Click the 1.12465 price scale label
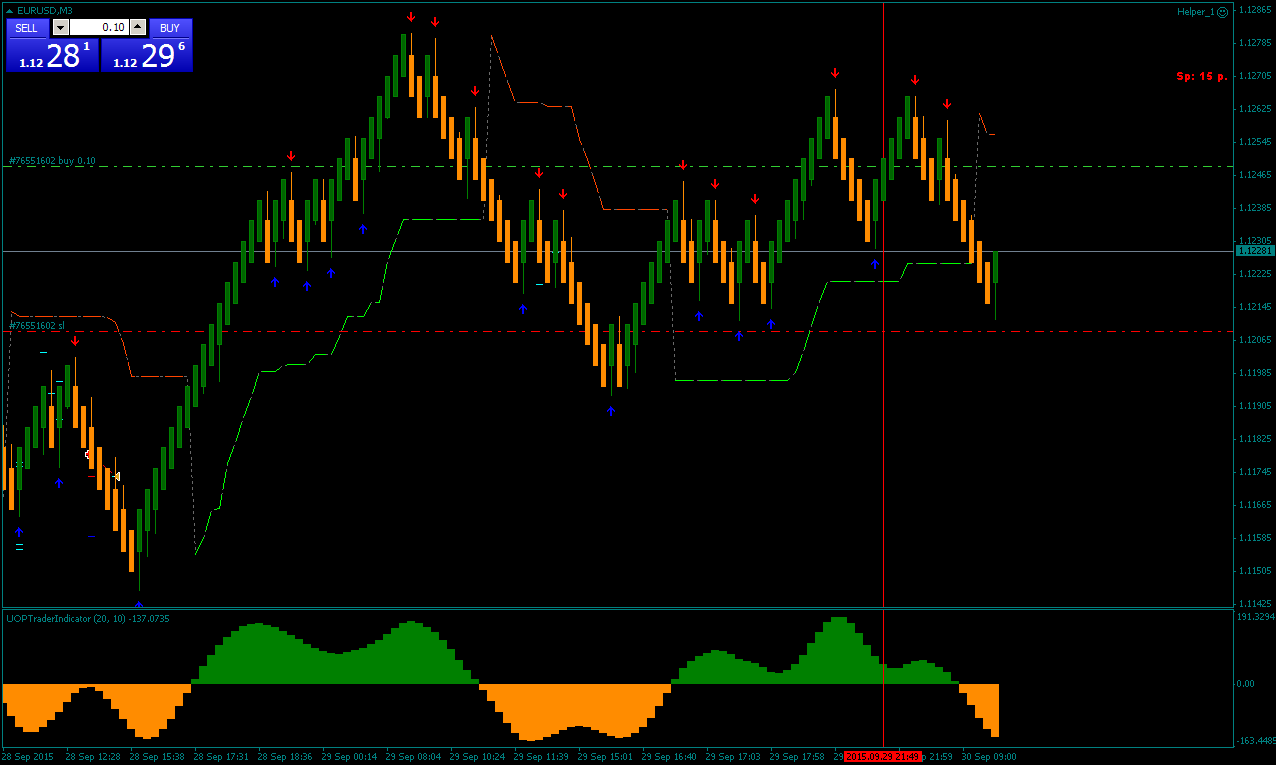Screen dimensions: 1276x765 [x=1256, y=175]
